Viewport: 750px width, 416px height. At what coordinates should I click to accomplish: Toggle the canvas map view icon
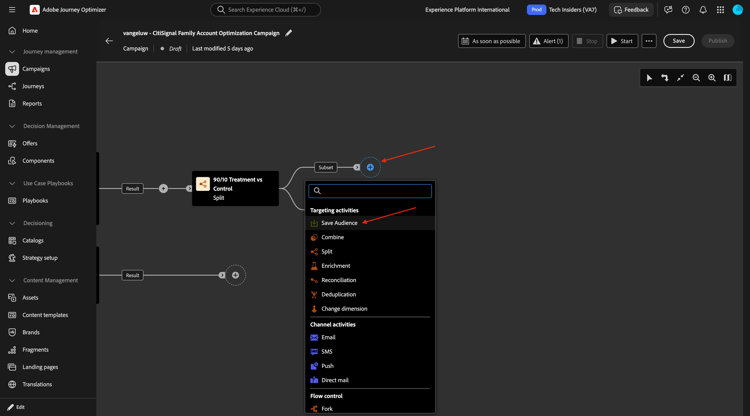(728, 77)
